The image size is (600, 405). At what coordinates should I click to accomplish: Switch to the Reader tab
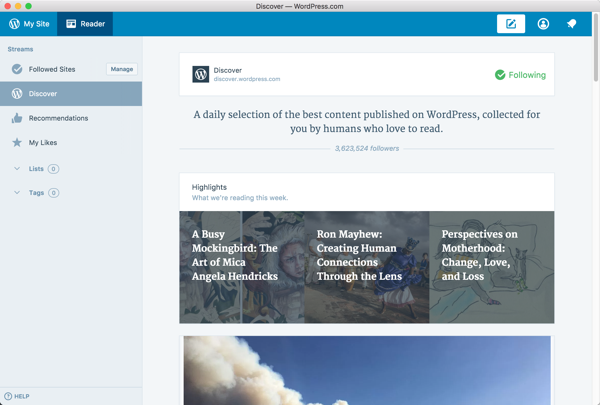pos(85,24)
